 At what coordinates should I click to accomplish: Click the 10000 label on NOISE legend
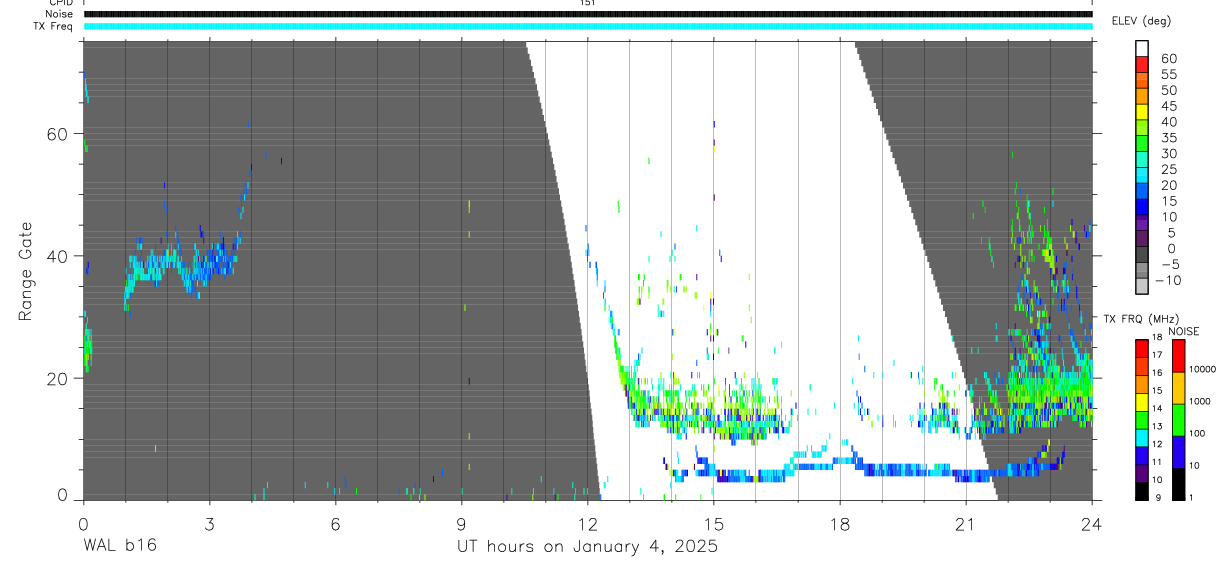click(x=1203, y=369)
